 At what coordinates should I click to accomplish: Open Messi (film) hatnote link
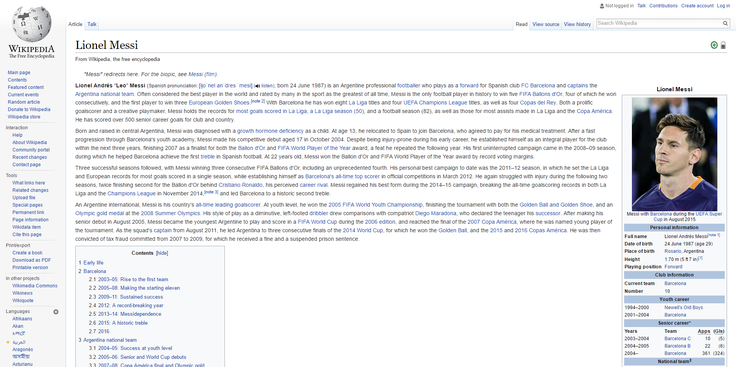click(203, 74)
